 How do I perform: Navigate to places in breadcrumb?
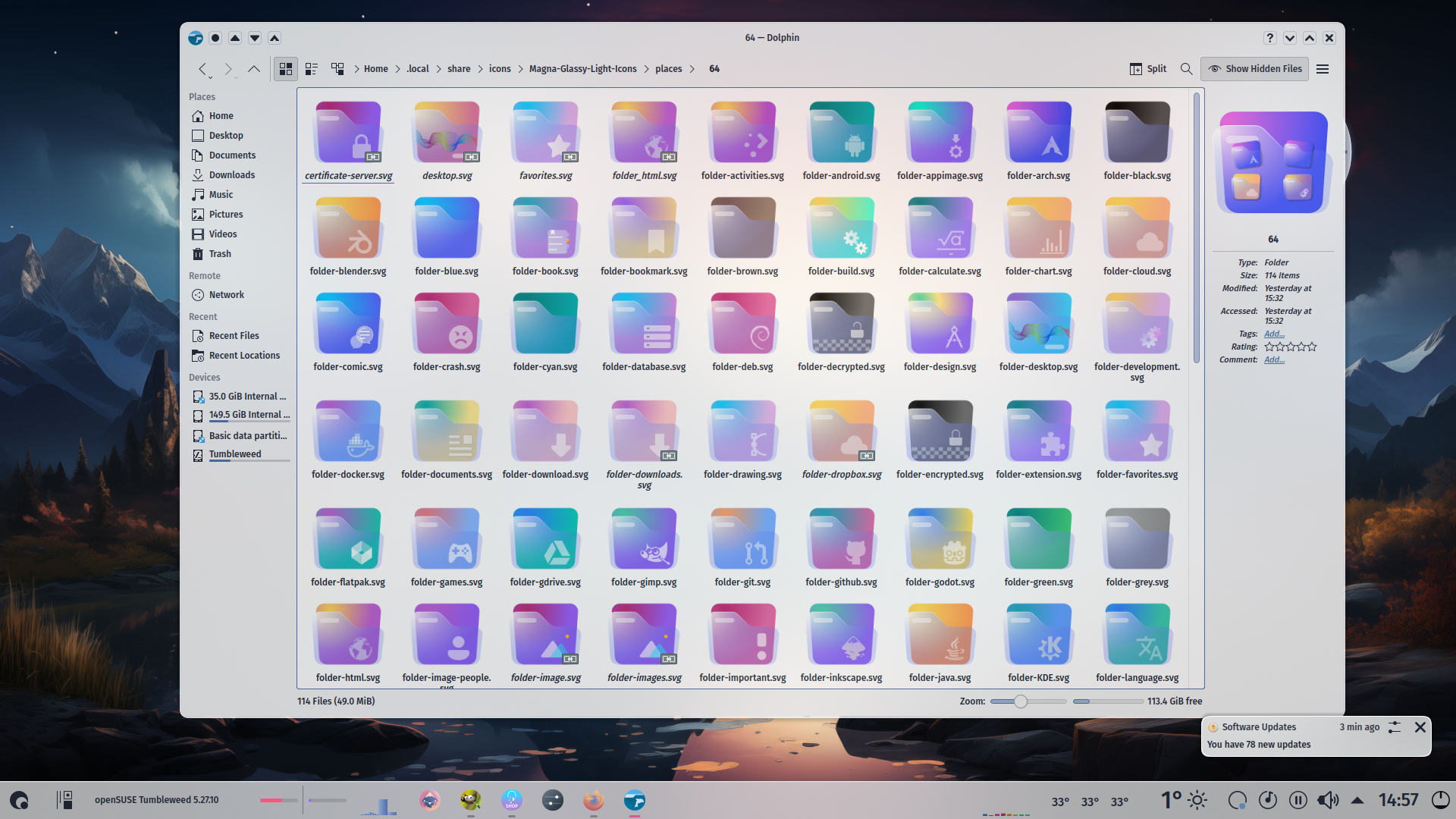(668, 69)
